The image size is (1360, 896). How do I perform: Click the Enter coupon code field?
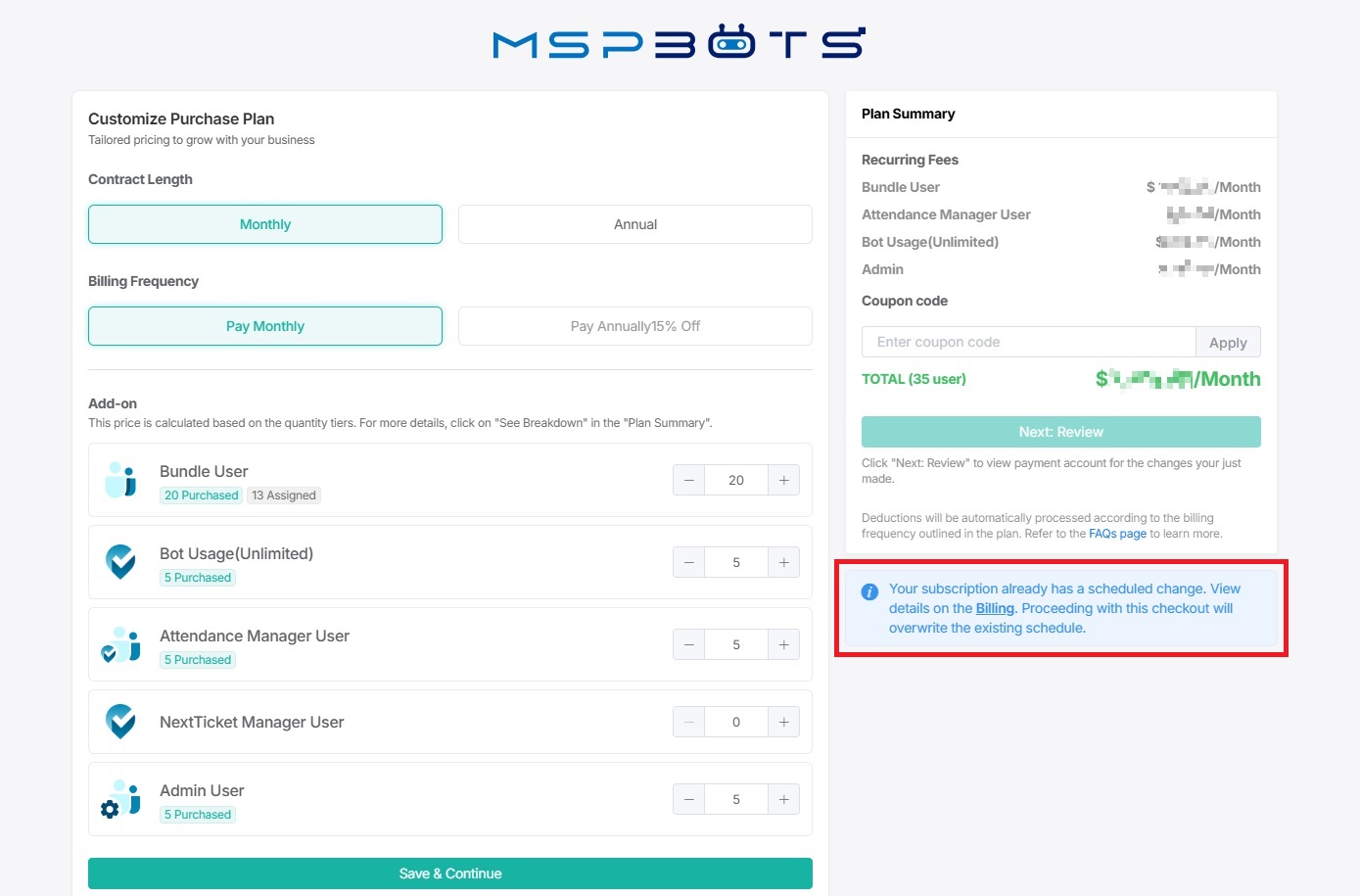coord(1028,342)
